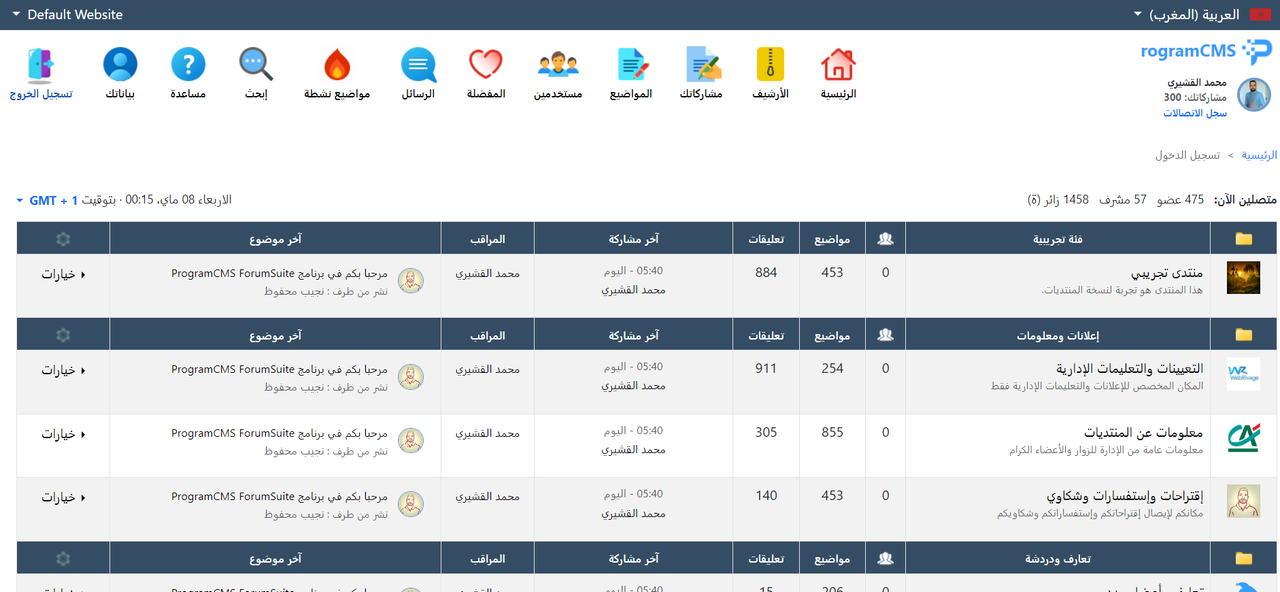Open المواضيع topics icon
Screen dimensions: 1280x592
pyautogui.click(x=633, y=65)
